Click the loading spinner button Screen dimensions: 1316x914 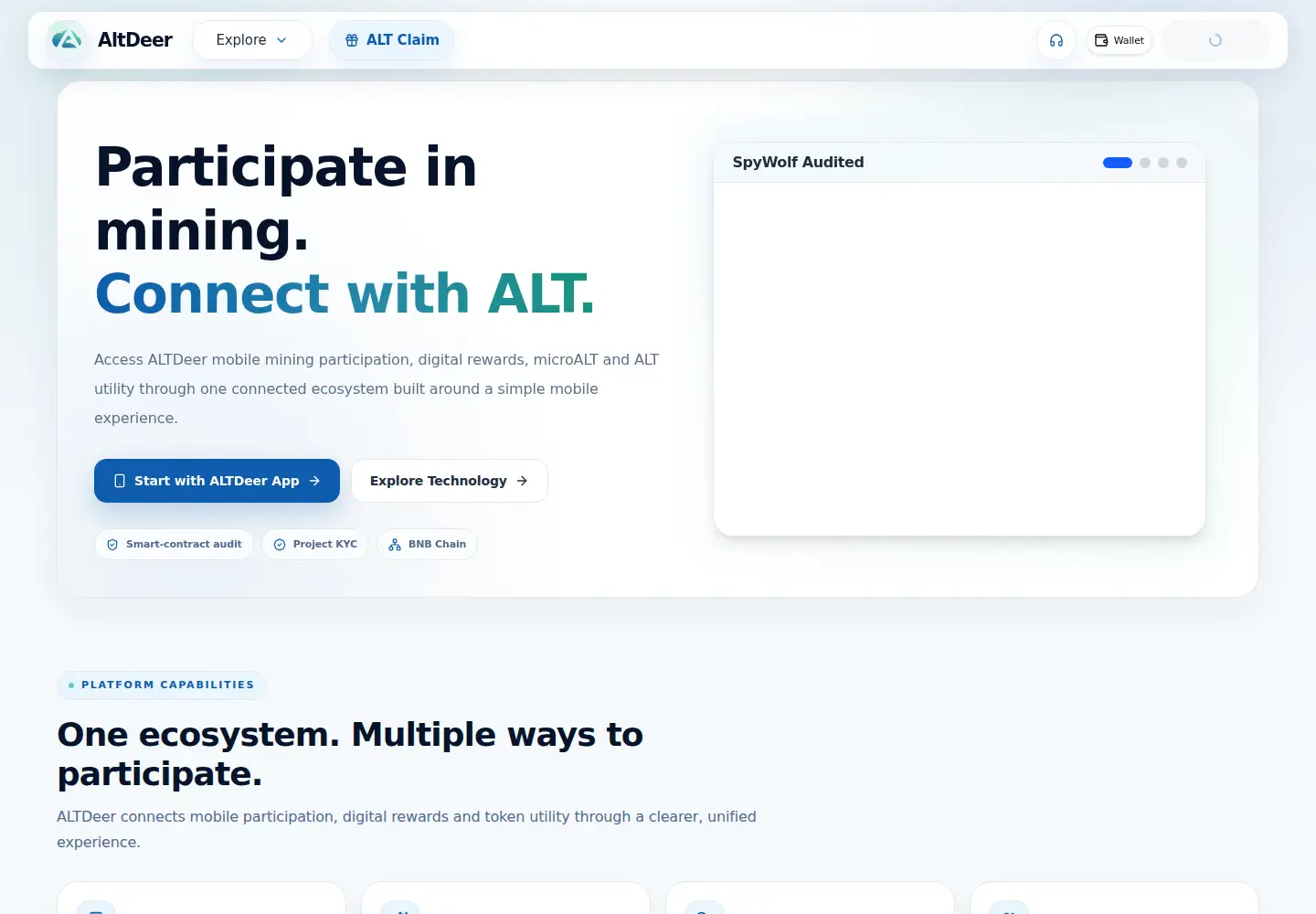[1215, 40]
